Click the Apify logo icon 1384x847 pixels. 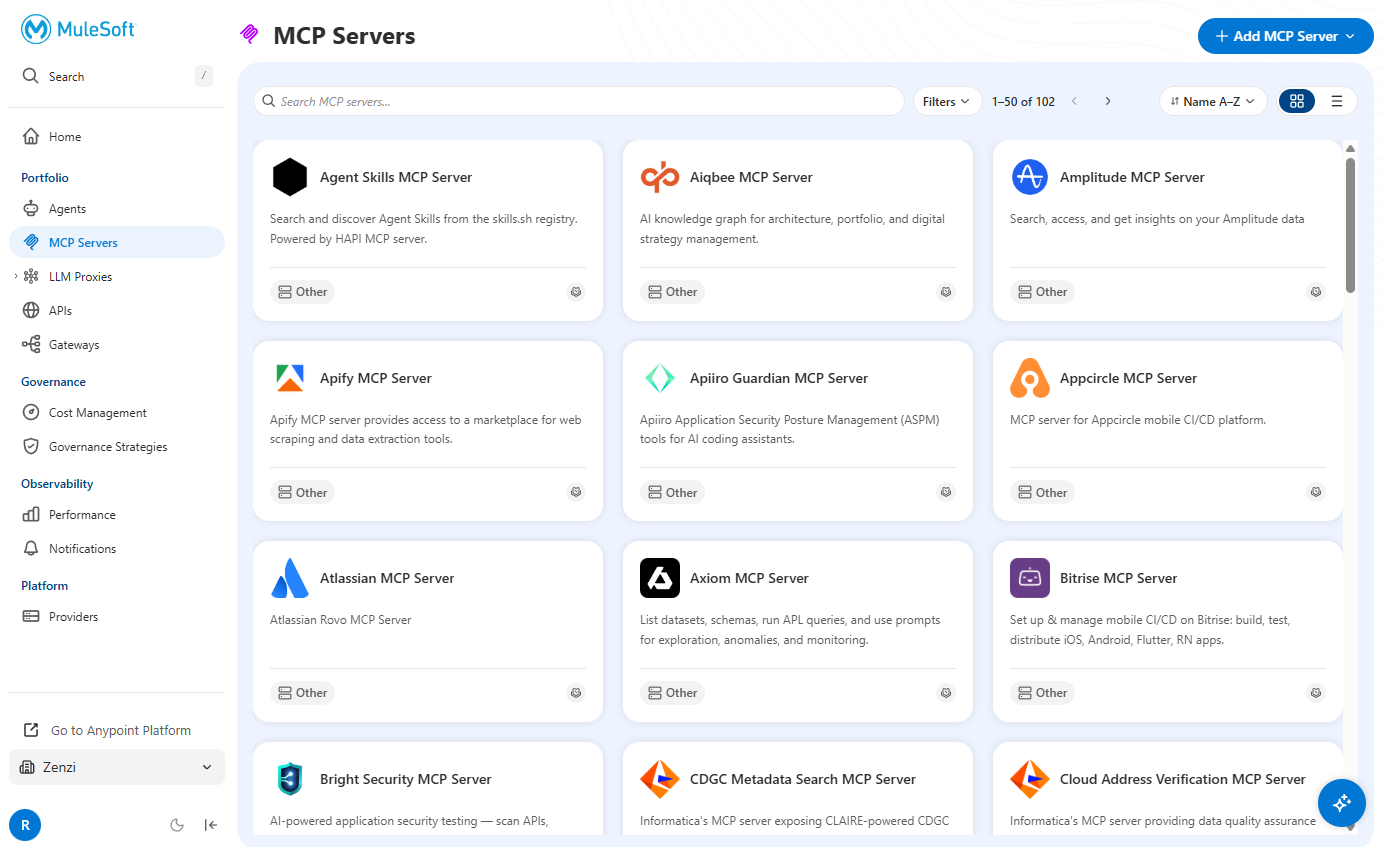pyautogui.click(x=289, y=378)
